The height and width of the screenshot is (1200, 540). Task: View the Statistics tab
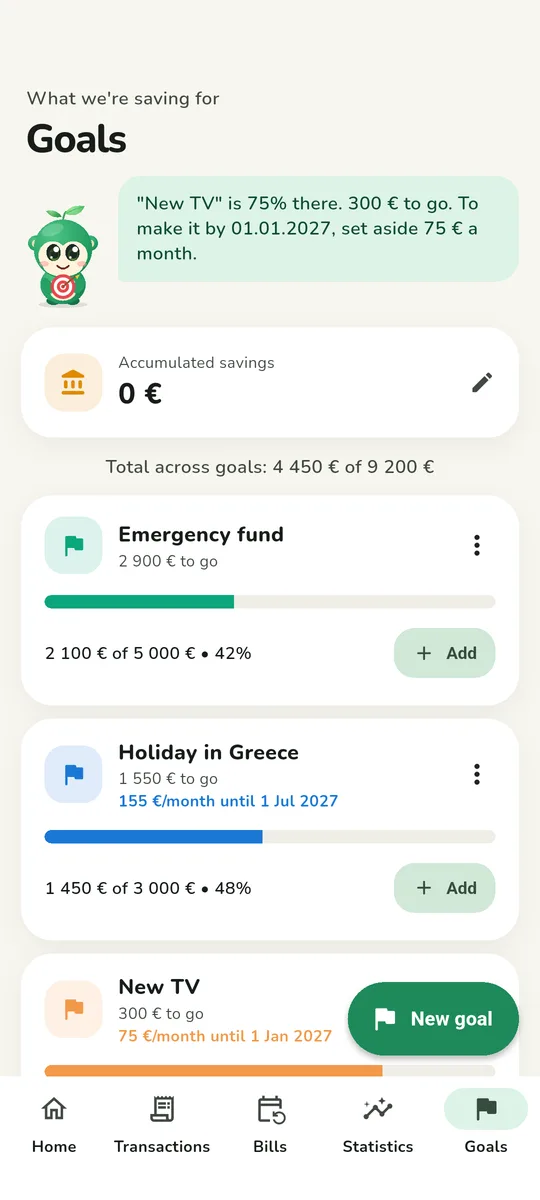(378, 1124)
